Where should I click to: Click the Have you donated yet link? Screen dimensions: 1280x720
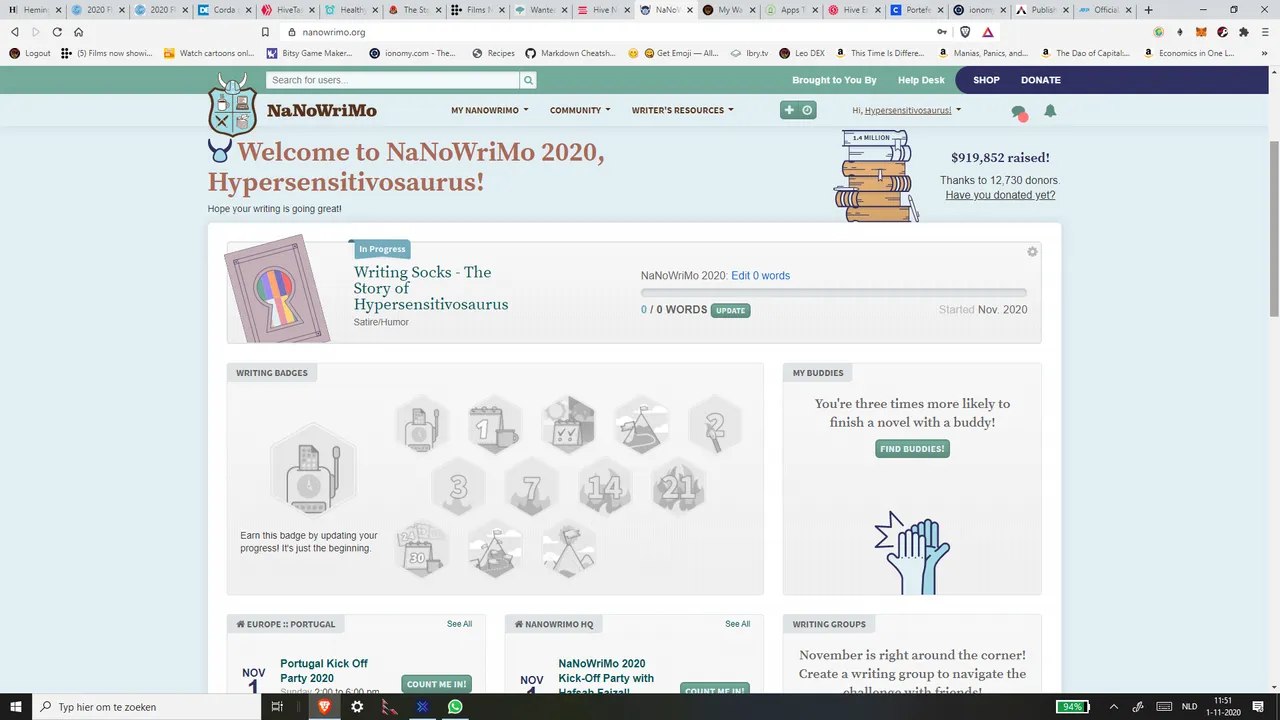1000,195
